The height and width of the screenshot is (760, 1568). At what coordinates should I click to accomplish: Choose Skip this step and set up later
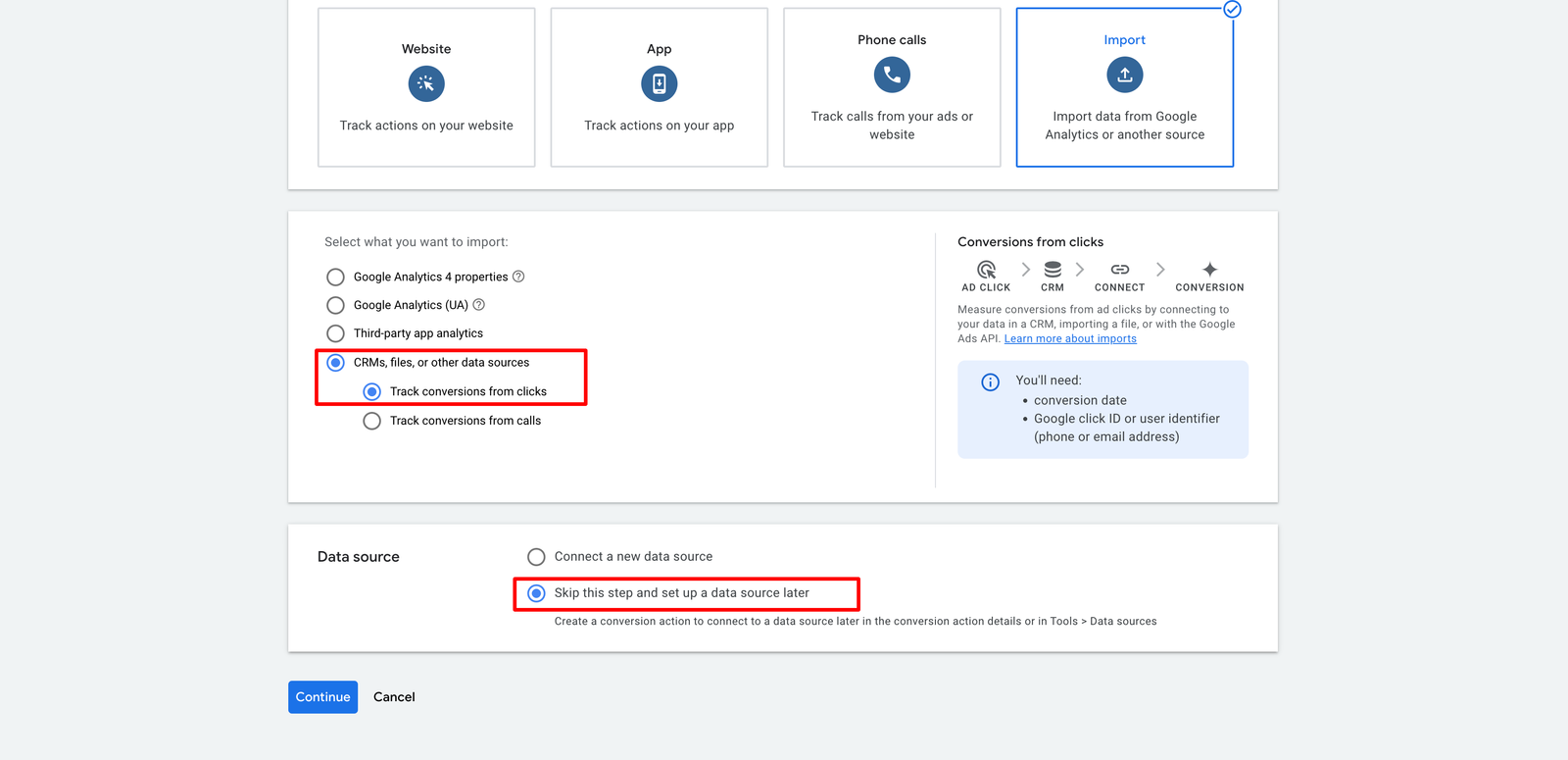[536, 593]
